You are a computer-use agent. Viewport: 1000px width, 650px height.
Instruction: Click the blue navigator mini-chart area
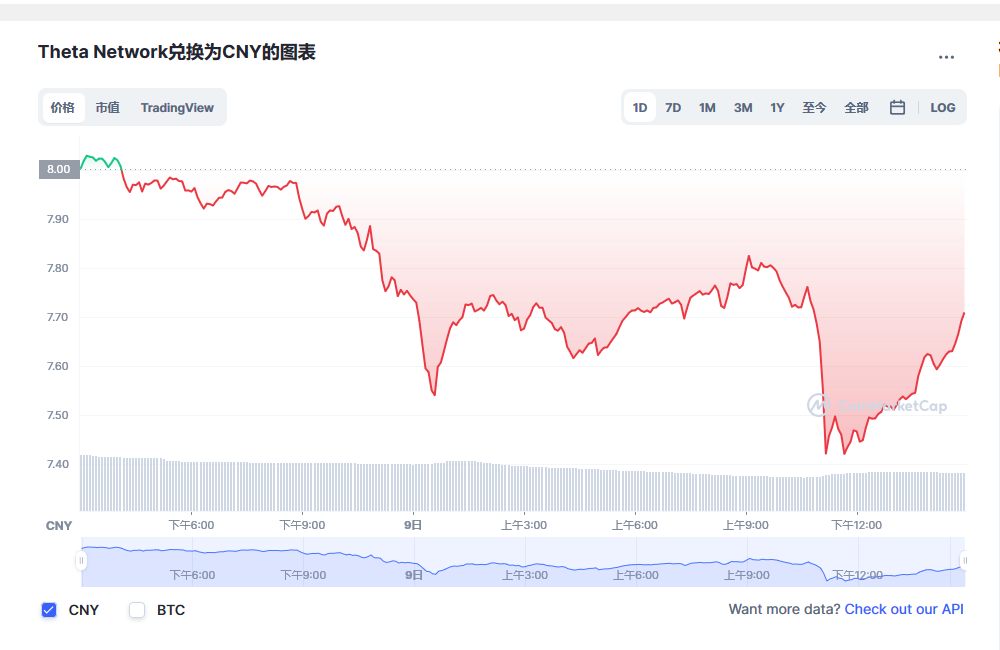tap(523, 562)
